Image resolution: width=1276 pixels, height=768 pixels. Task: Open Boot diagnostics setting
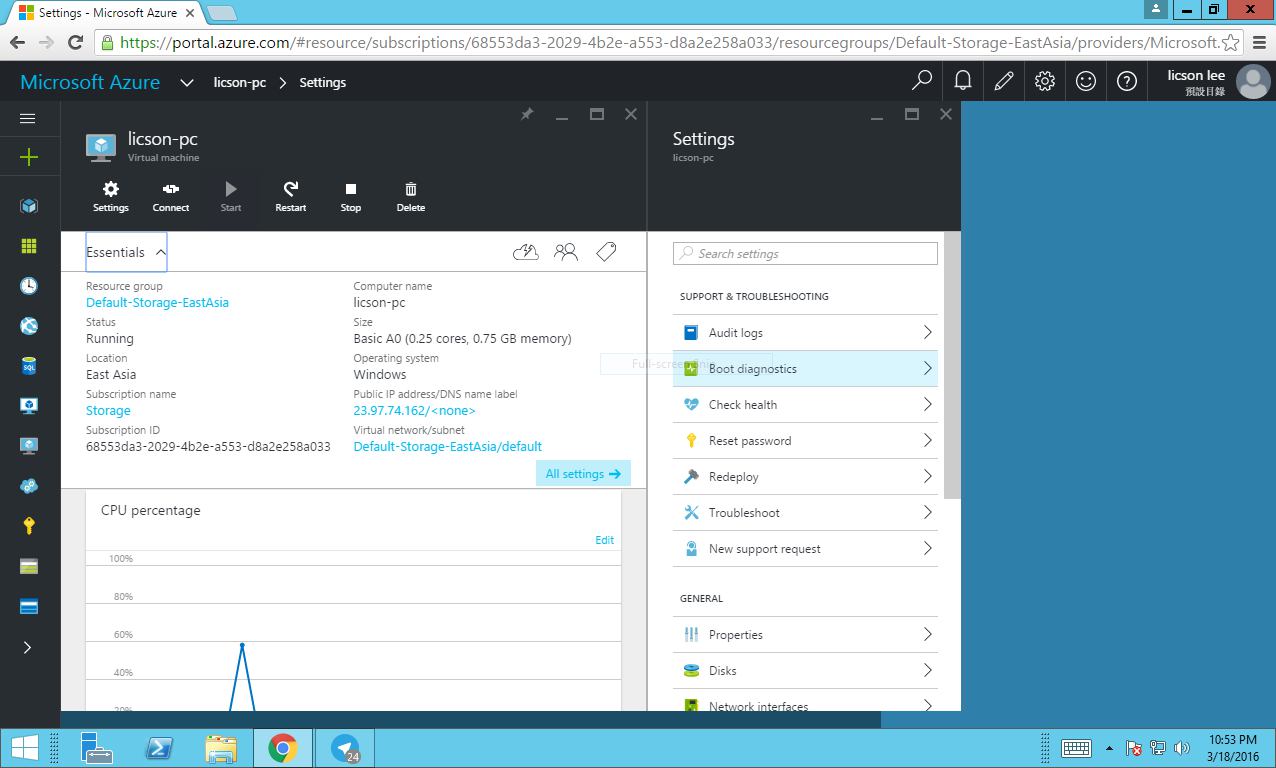pos(805,368)
